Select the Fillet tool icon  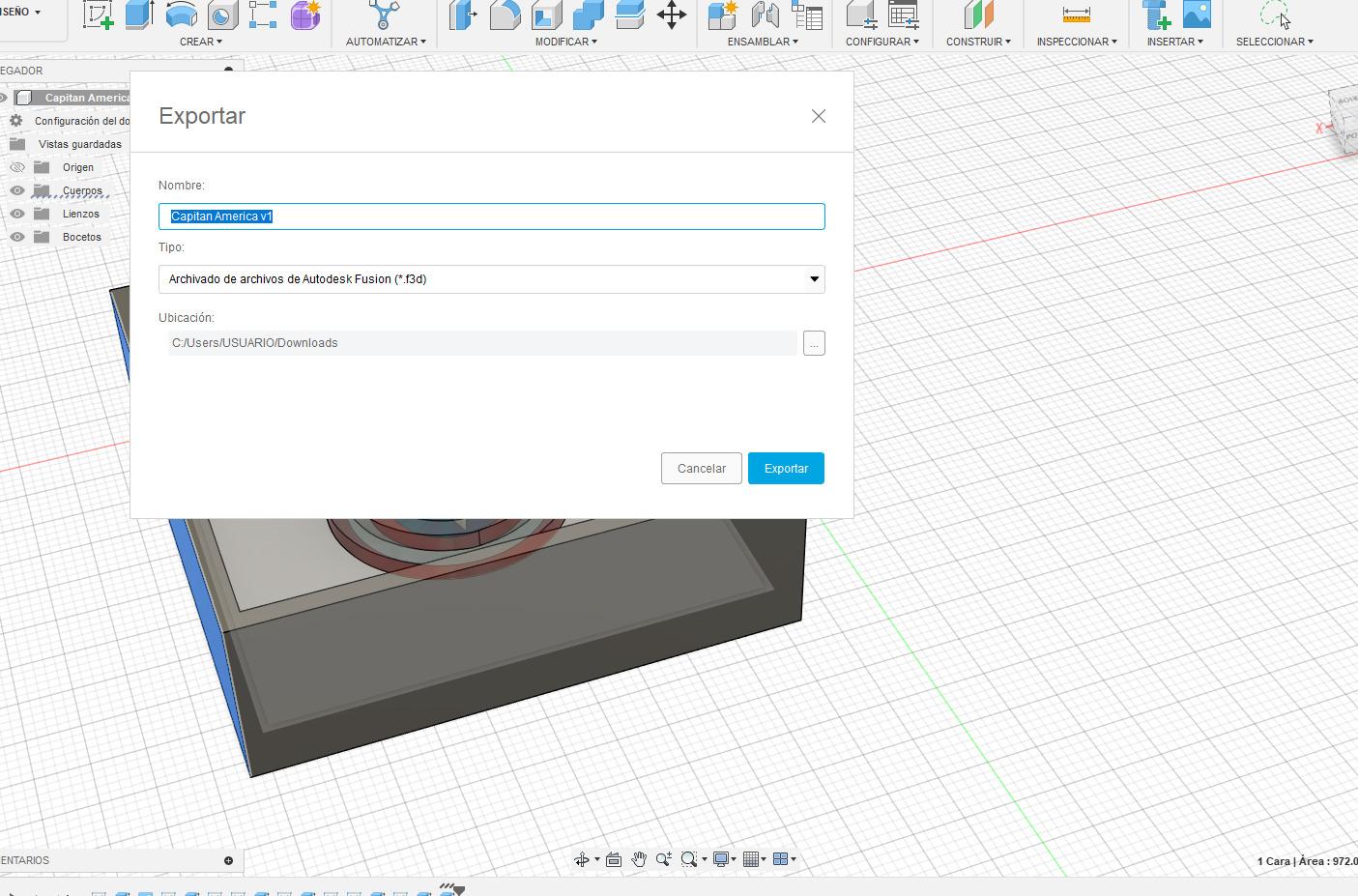[505, 14]
